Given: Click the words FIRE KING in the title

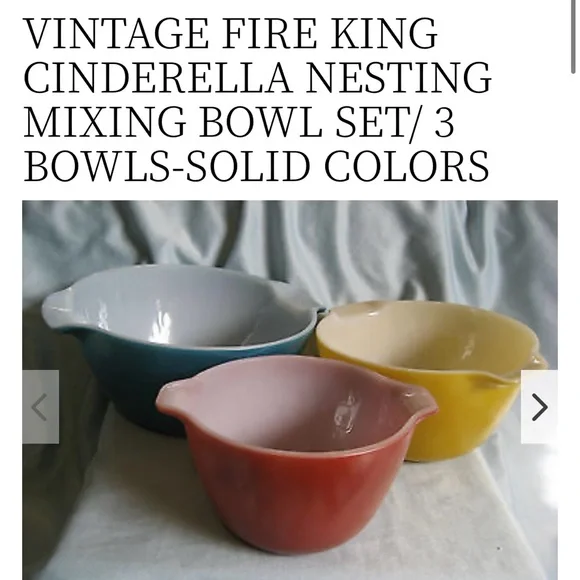Looking at the screenshot, I should coord(330,33).
